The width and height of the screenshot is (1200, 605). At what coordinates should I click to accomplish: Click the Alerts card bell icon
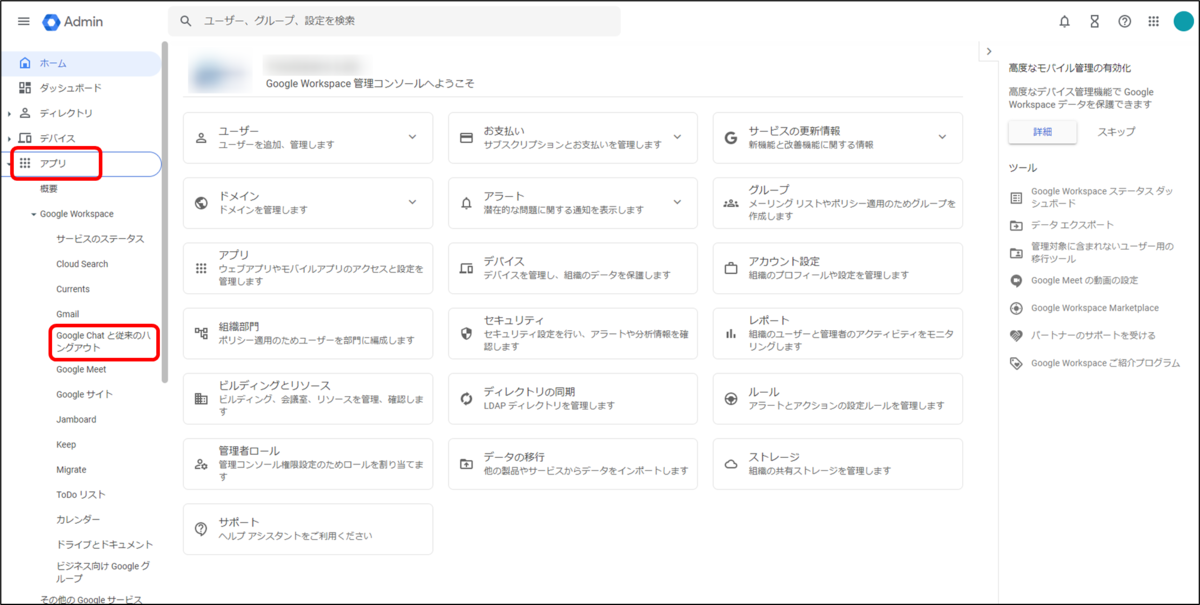(466, 202)
